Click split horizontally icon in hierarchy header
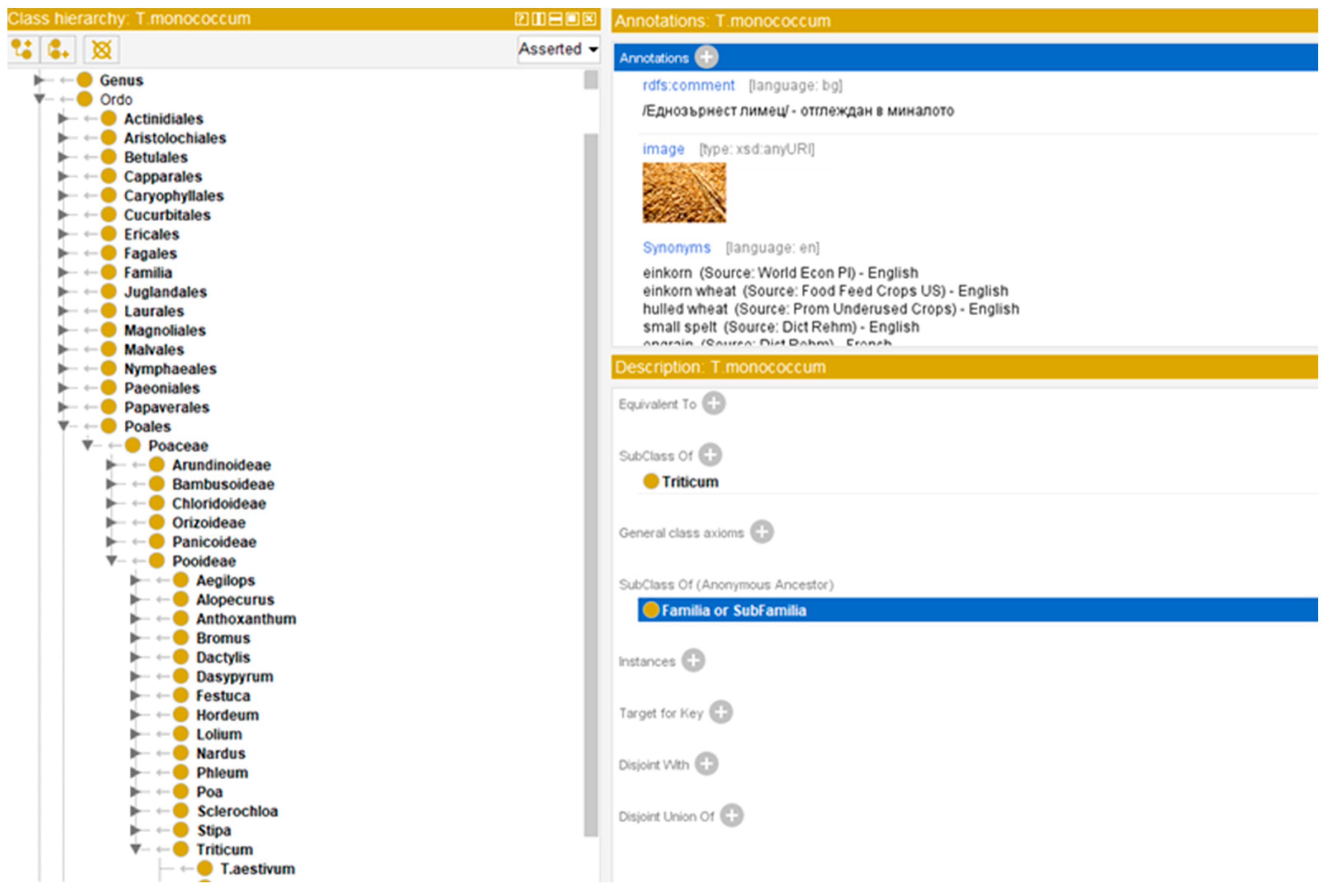This screenshot has height=896, width=1330. pos(555,19)
